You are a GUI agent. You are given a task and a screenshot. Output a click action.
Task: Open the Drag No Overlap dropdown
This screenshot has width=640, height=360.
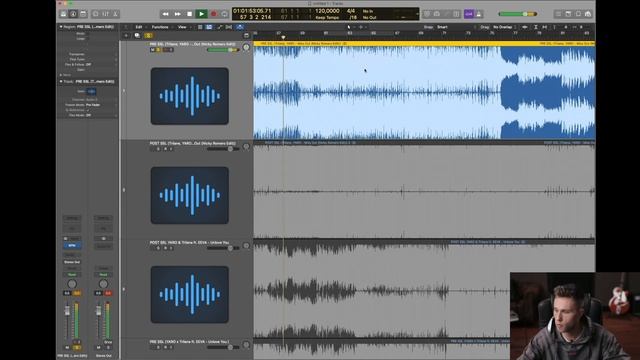tap(503, 27)
